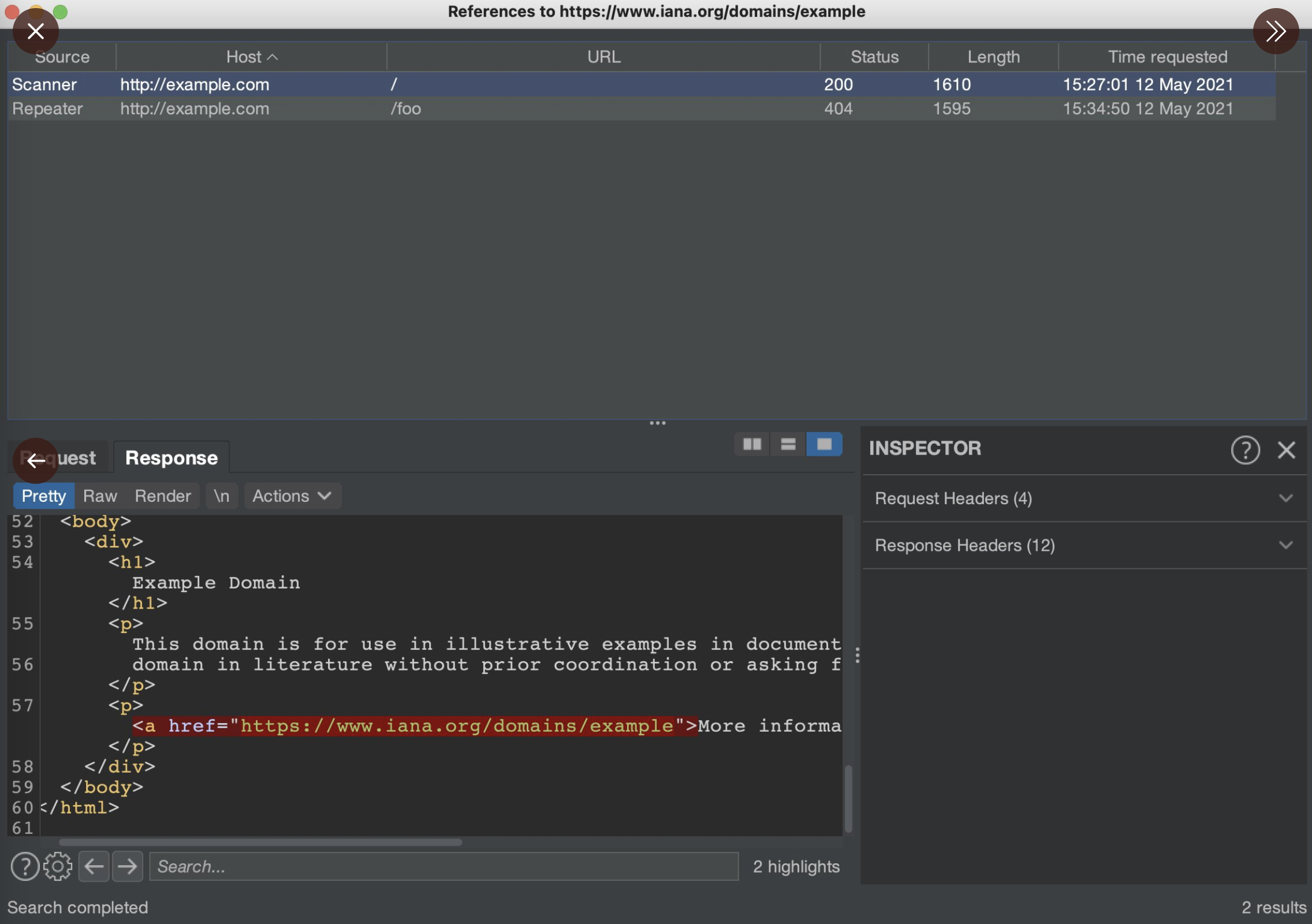This screenshot has width=1312, height=924.
Task: Open search help question icon
Action: tap(25, 866)
